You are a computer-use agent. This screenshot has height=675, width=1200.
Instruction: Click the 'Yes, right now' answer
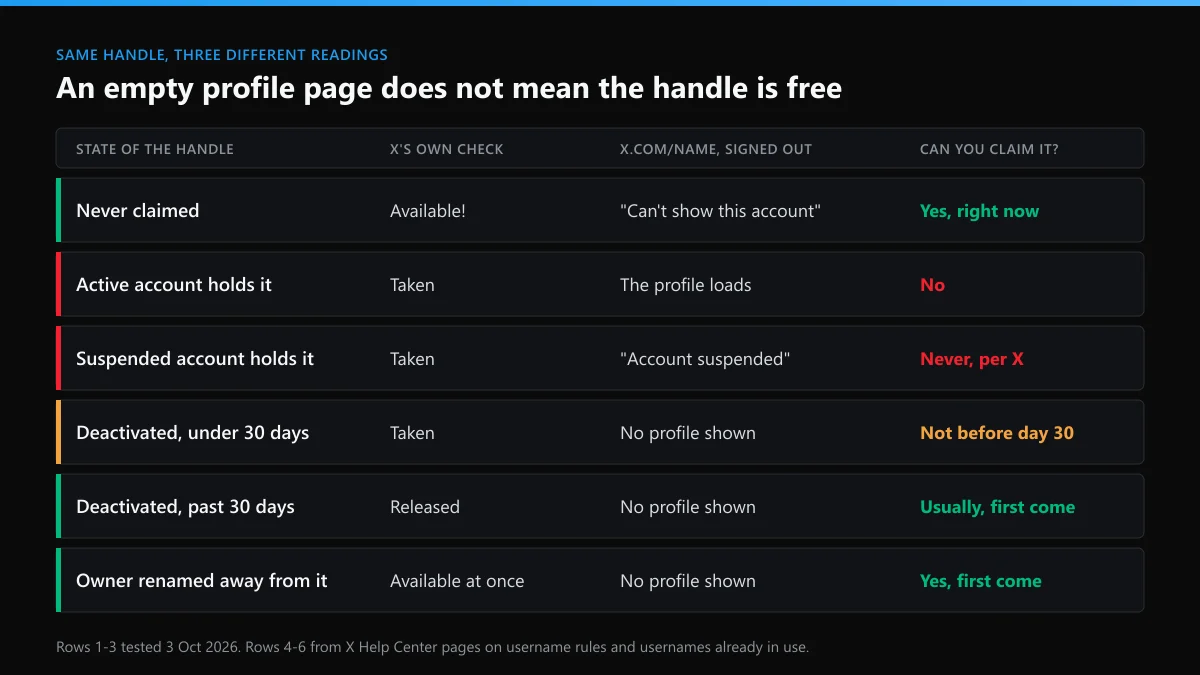980,211
